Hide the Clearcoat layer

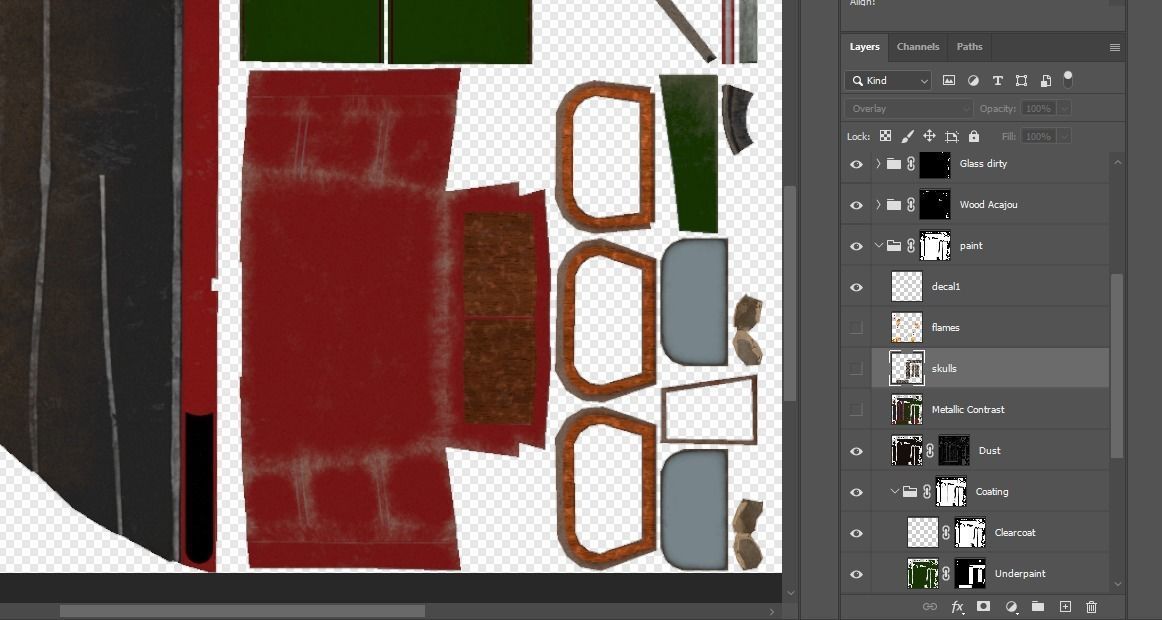(857, 533)
